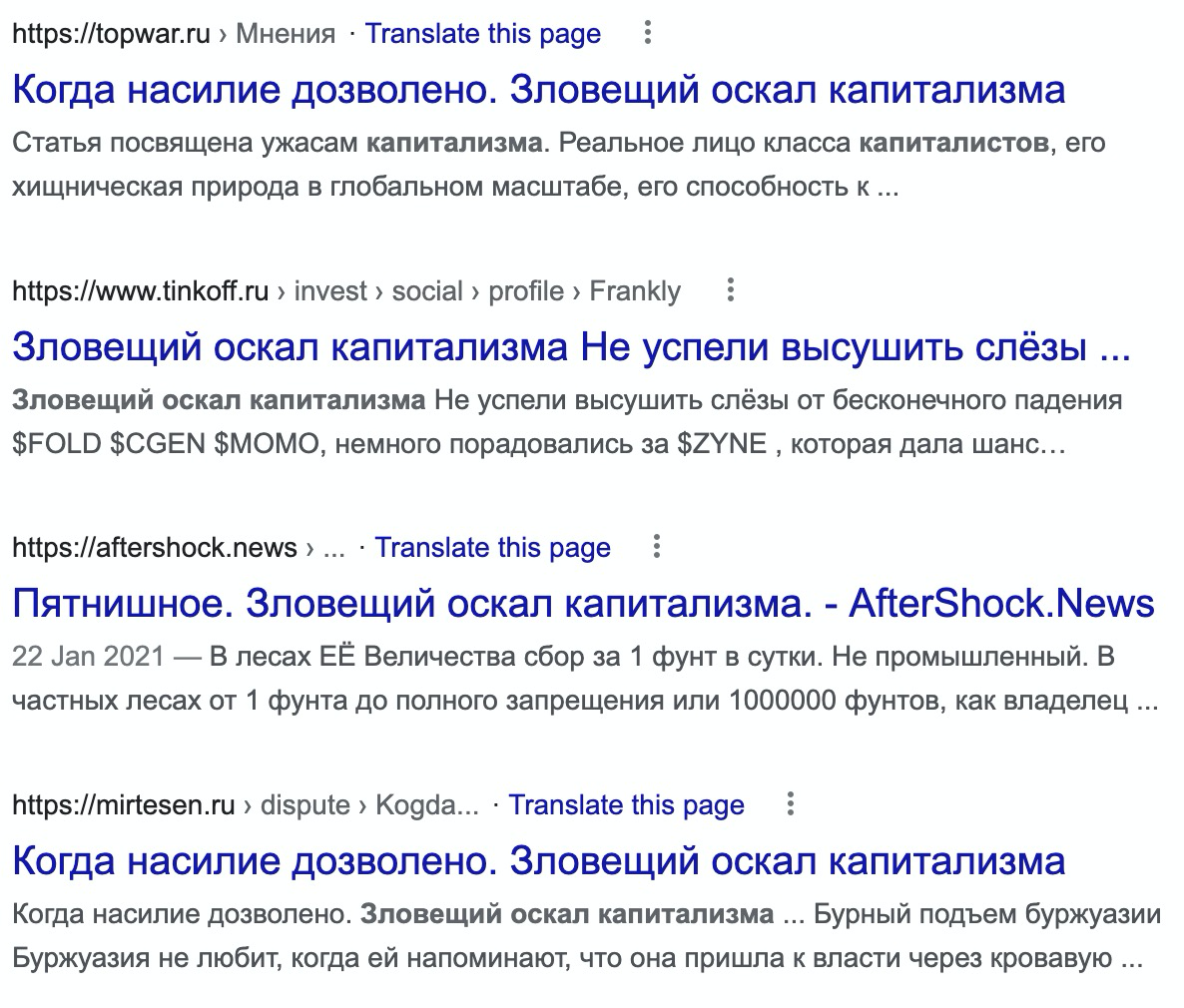The width and height of the screenshot is (1184, 1008).
Task: Open topwar.ru result title Когда насилие дозволено
Action: tap(539, 90)
